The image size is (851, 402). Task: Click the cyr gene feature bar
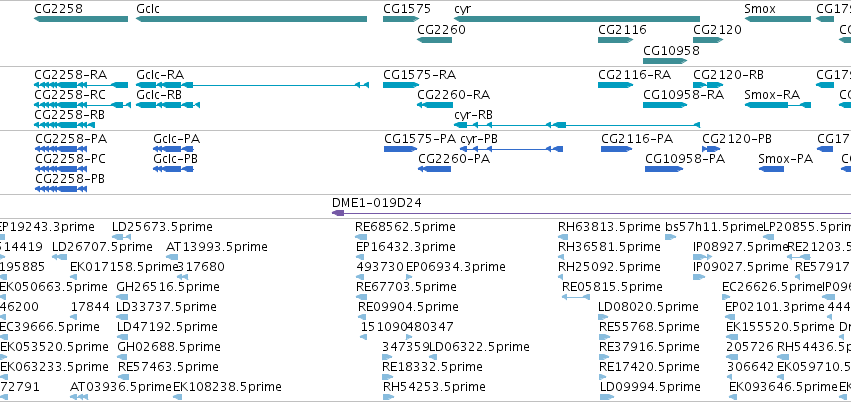[577, 19]
